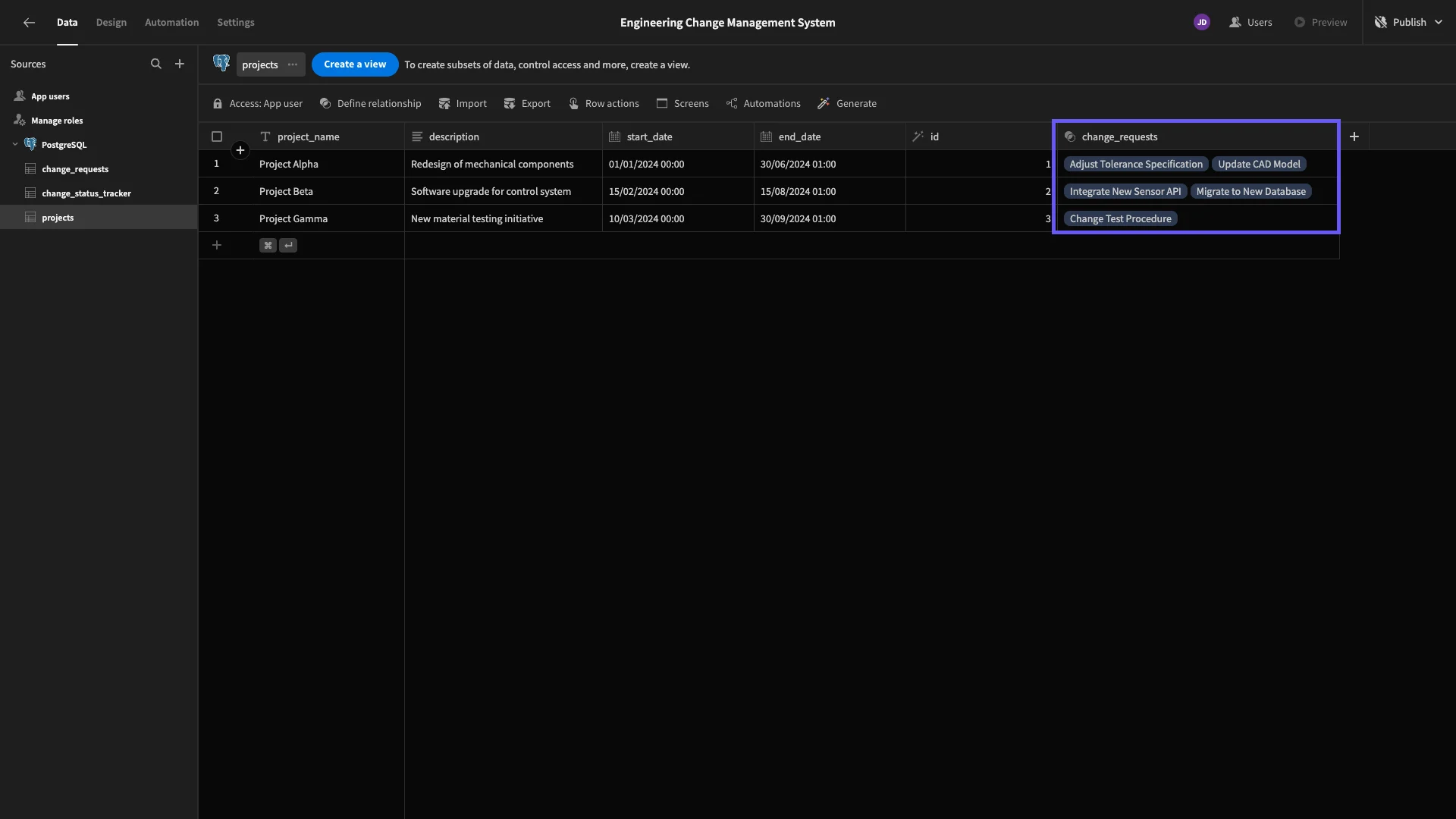Click the description column longform icon
The width and height of the screenshot is (1456, 819).
pyautogui.click(x=417, y=136)
